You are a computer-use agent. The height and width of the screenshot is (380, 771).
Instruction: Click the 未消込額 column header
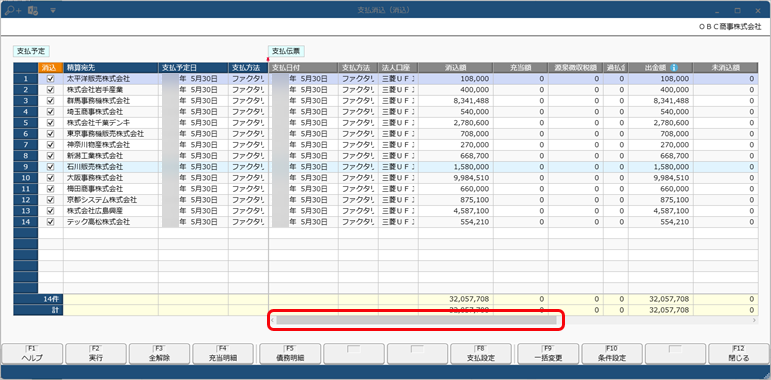[725, 67]
